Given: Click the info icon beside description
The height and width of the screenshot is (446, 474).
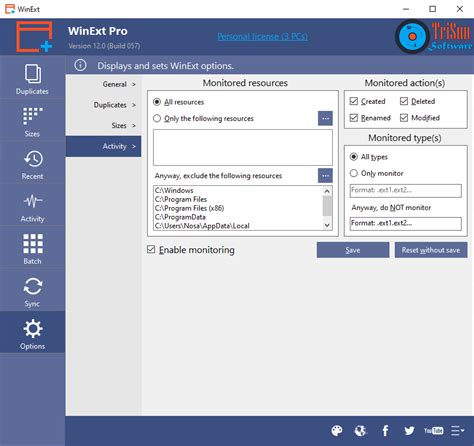Looking at the screenshot, I should coord(80,65).
